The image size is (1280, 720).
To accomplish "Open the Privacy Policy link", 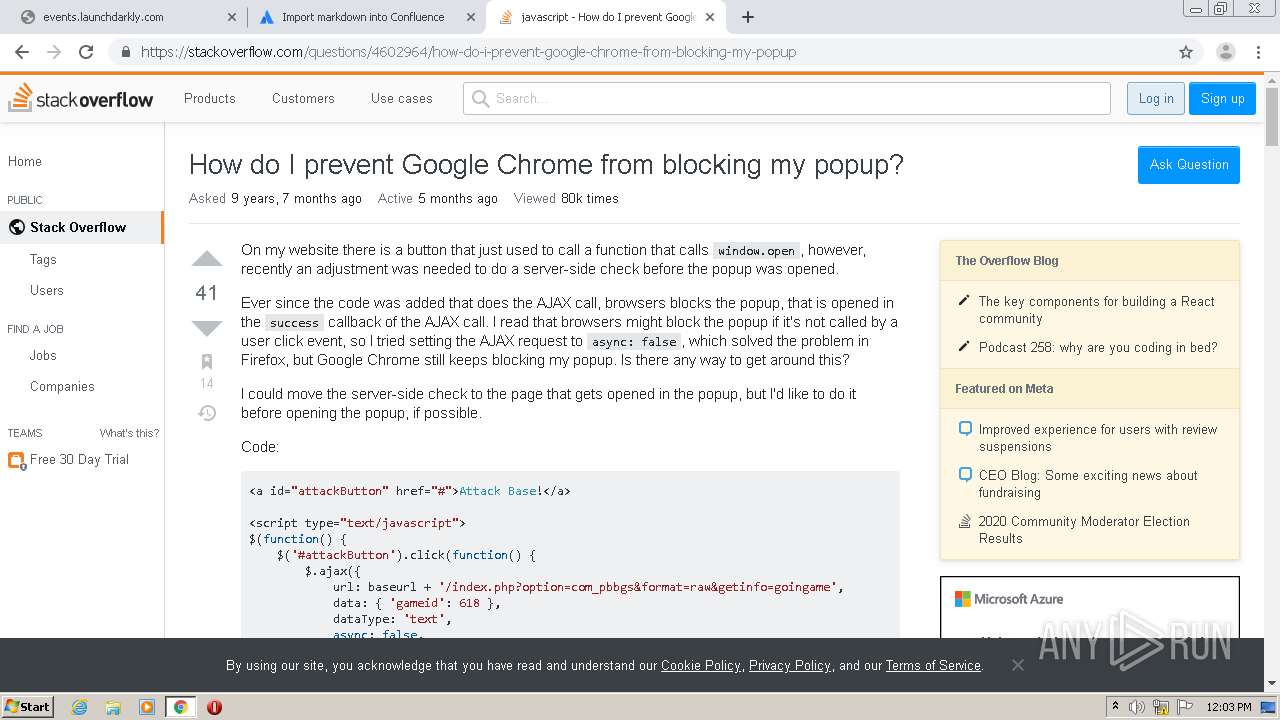I will pos(790,665).
